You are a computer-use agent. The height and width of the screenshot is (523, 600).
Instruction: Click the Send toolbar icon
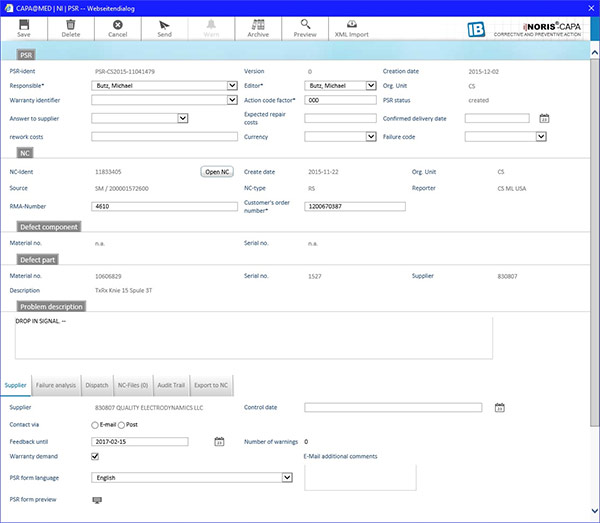[164, 25]
